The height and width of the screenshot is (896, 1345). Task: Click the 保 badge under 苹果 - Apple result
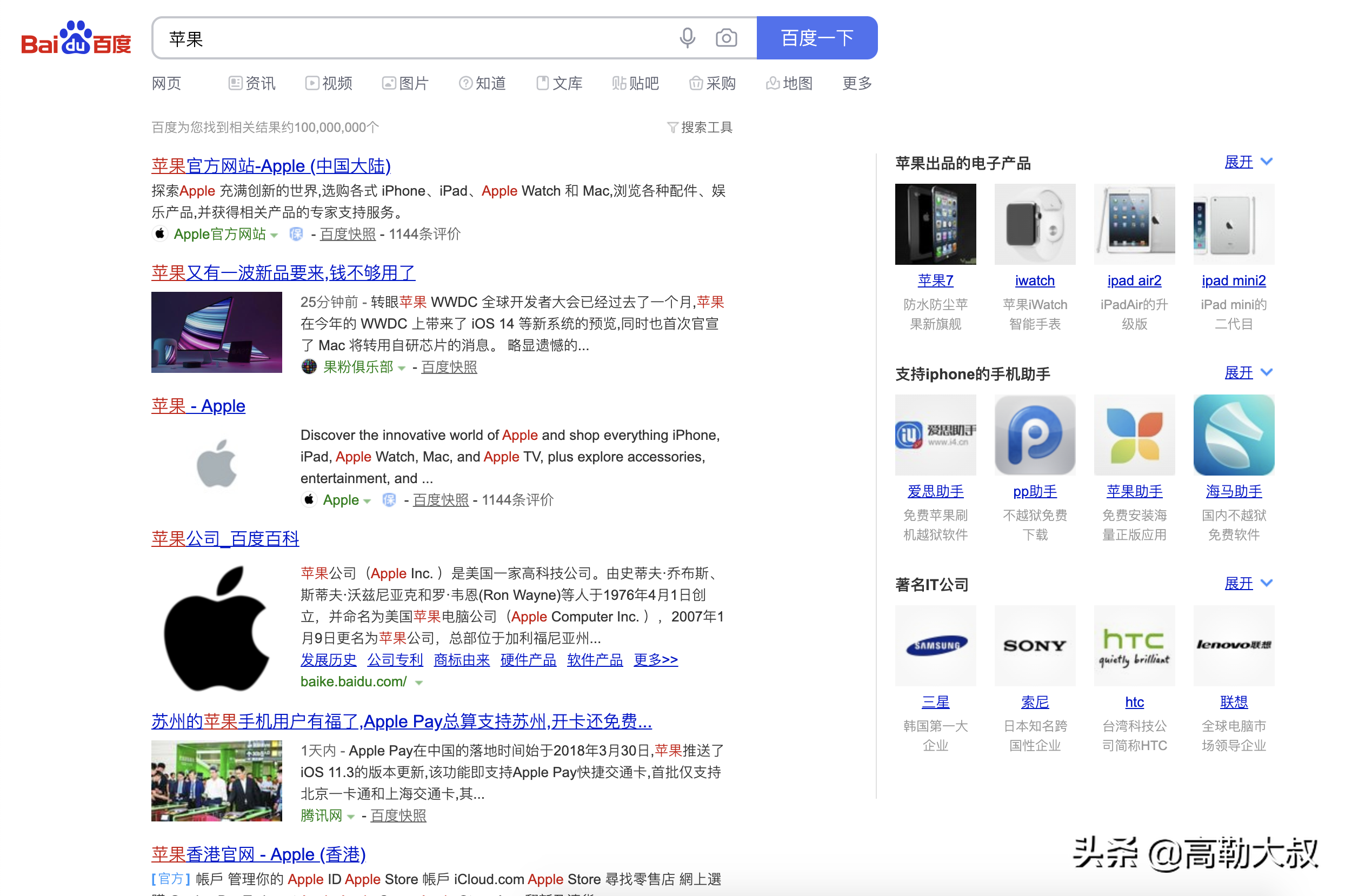click(389, 500)
